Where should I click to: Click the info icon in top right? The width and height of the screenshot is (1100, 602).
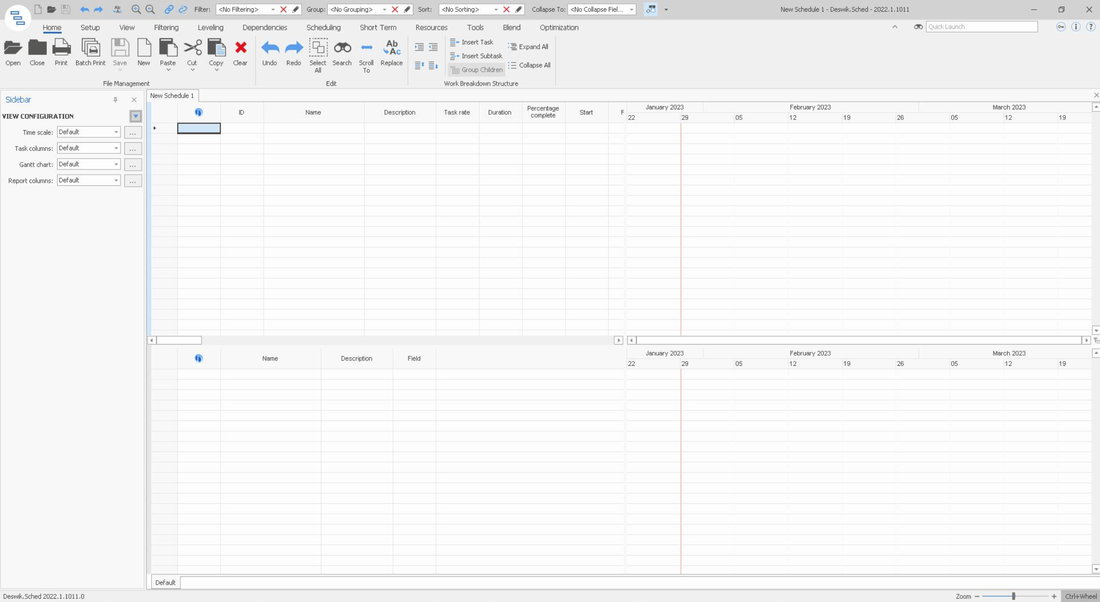(1075, 27)
